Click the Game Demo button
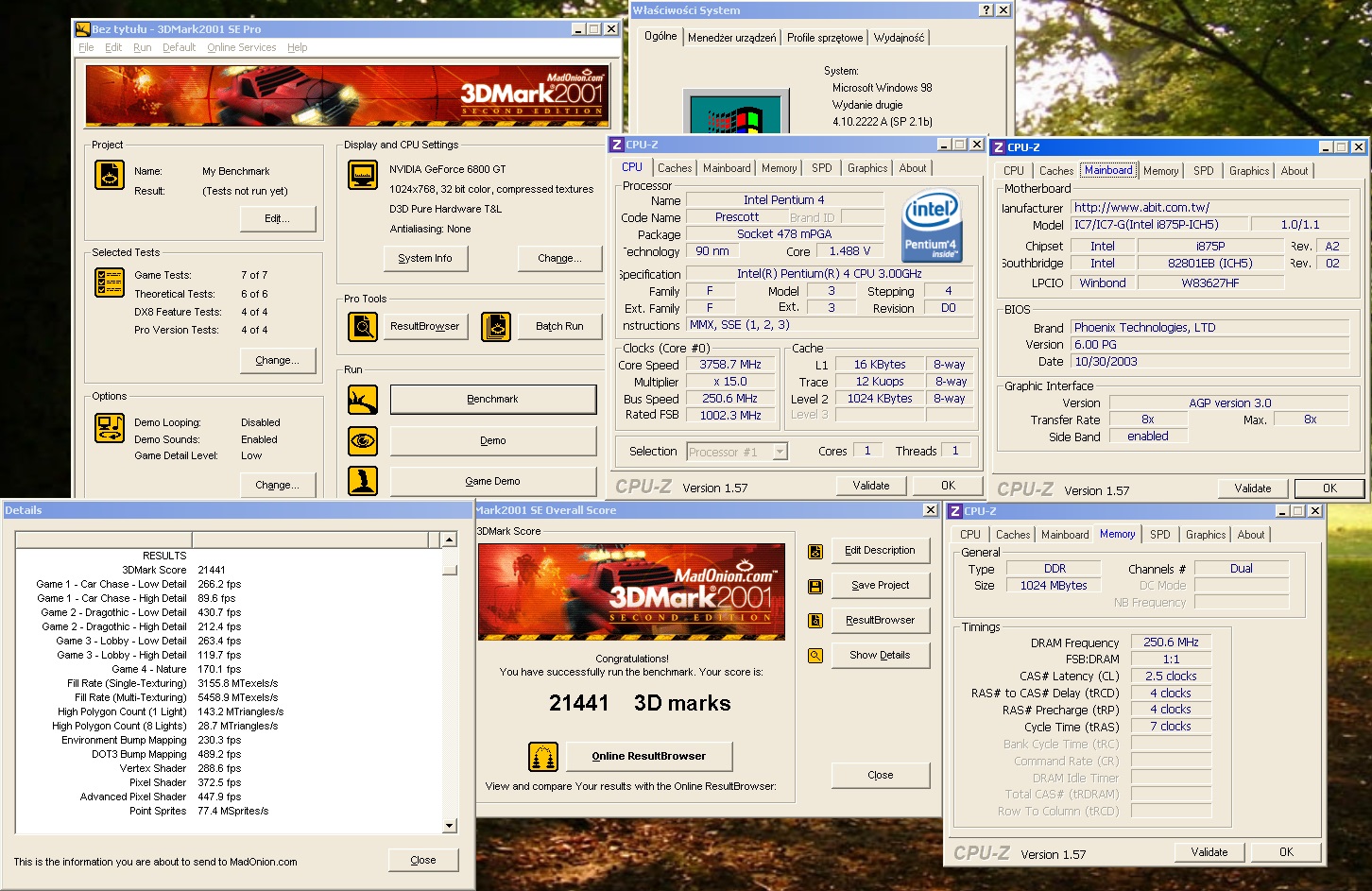This screenshot has width=1372, height=891. [x=492, y=481]
